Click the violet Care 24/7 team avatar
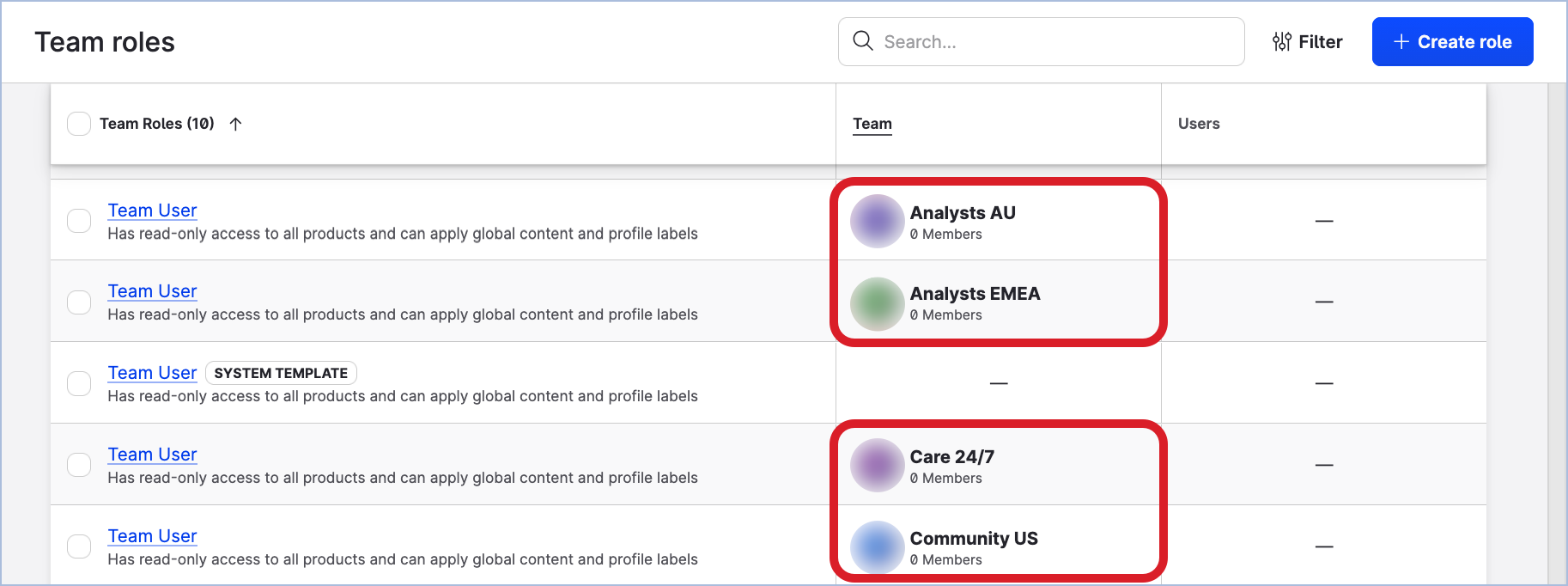Viewport: 1568px width, 586px height. point(876,465)
